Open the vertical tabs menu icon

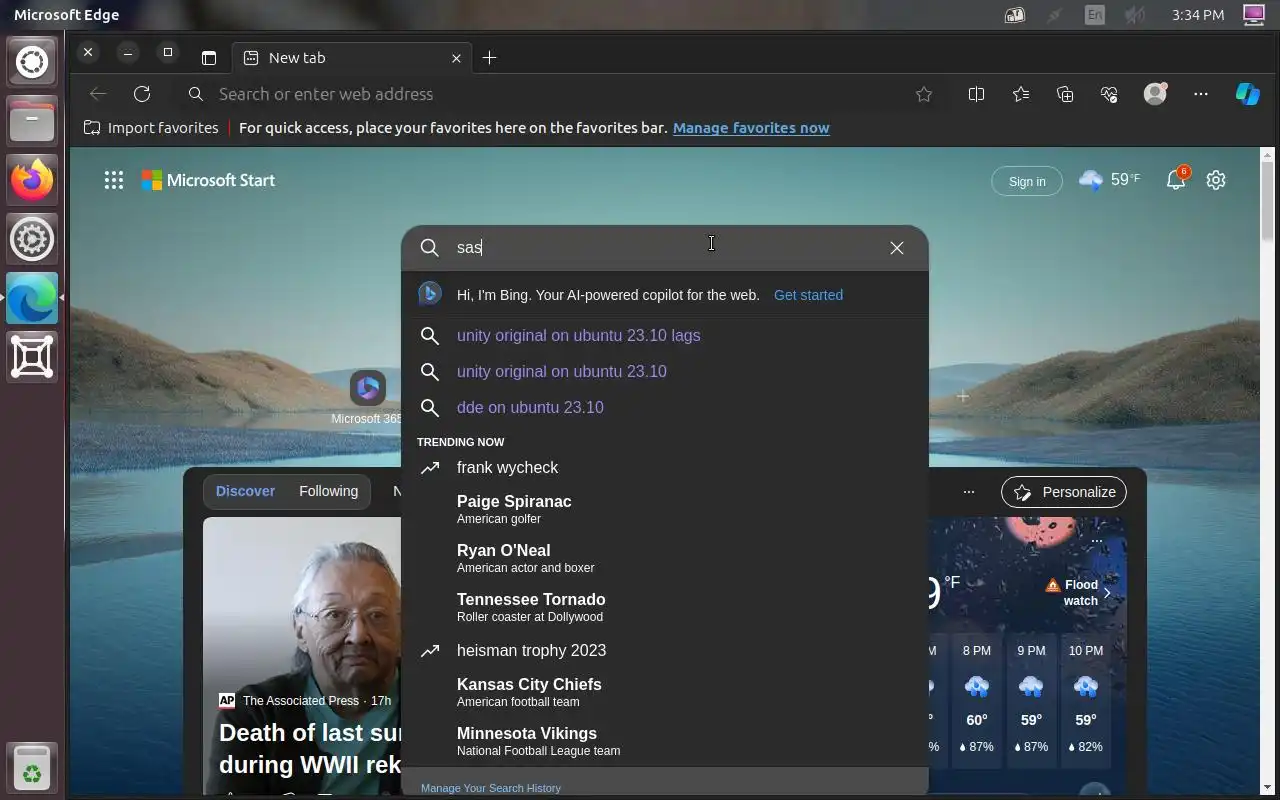209,58
